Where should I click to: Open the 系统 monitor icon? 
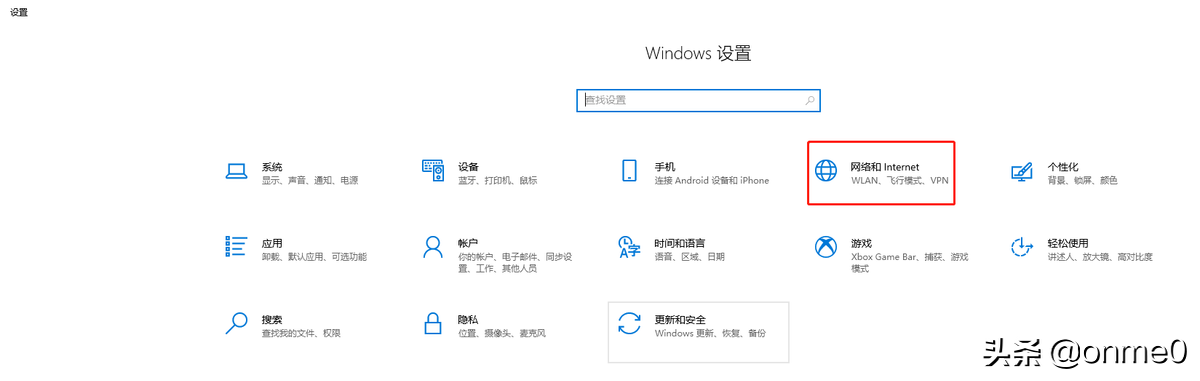click(x=236, y=172)
